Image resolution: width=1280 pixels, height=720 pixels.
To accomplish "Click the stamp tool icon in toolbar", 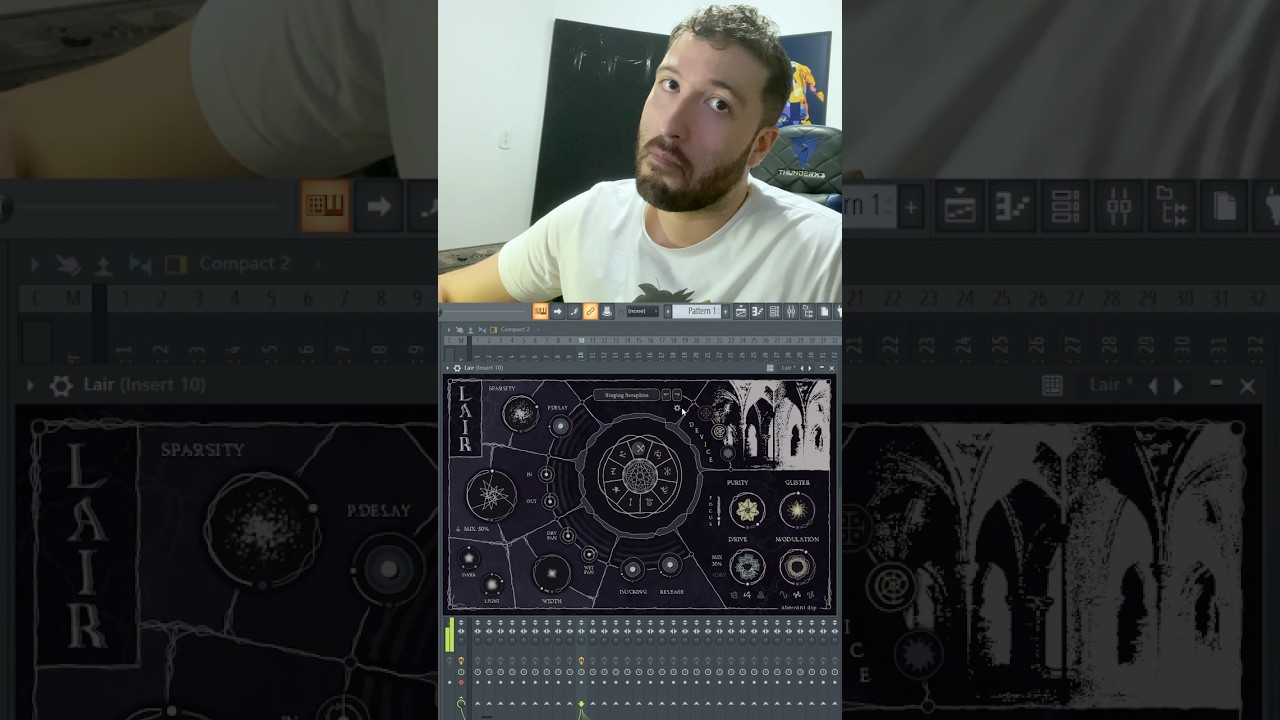I will tap(607, 312).
